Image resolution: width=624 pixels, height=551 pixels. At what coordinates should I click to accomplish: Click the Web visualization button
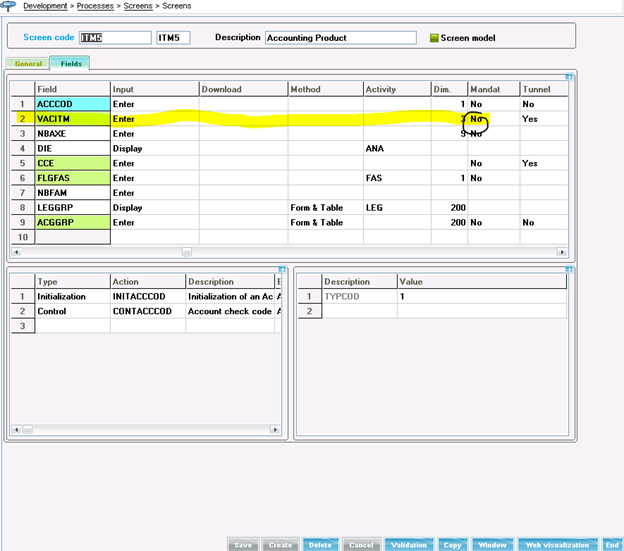[x=557, y=545]
